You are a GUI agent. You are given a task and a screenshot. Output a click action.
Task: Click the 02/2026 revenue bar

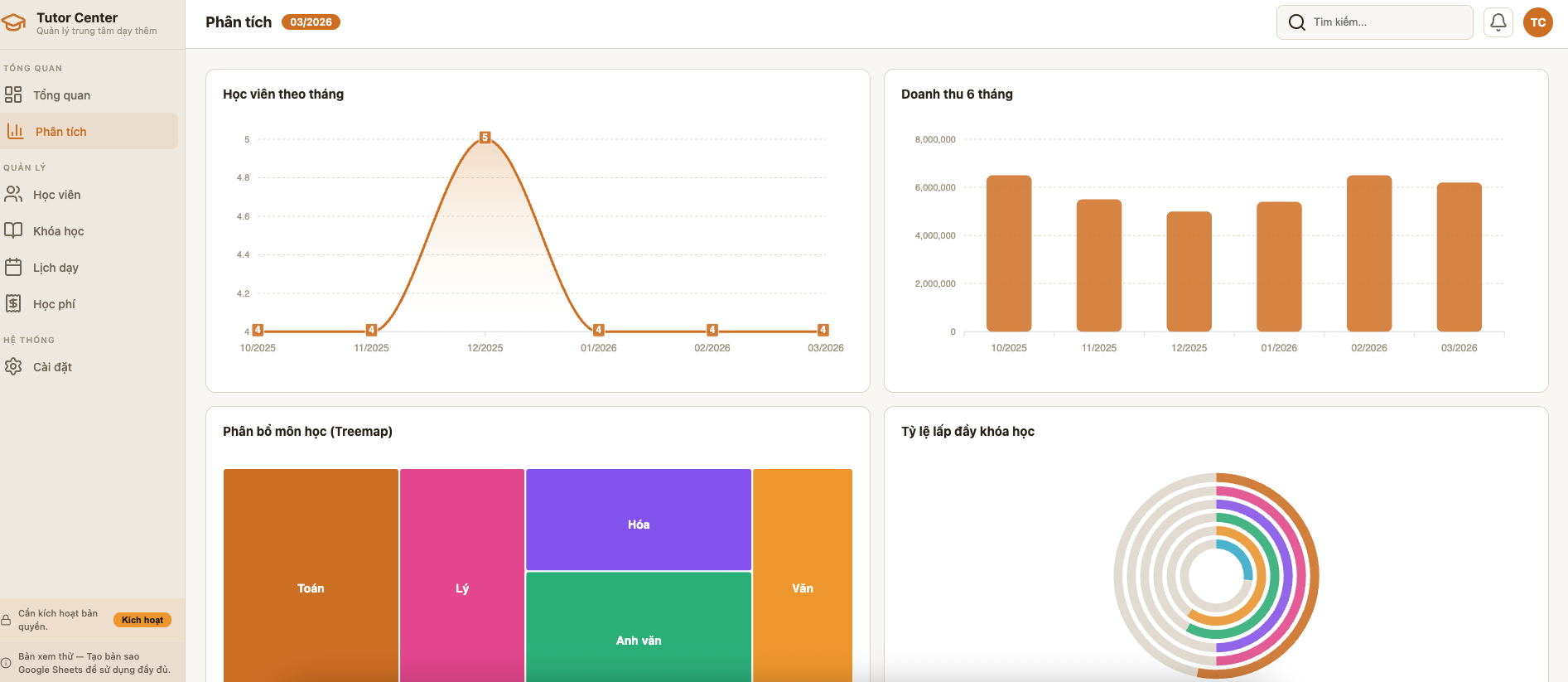pos(1368,253)
